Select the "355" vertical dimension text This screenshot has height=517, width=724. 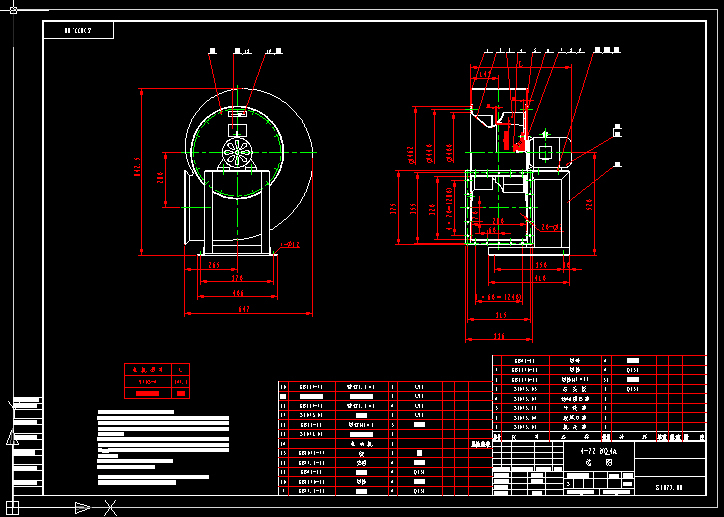pyautogui.click(x=413, y=209)
